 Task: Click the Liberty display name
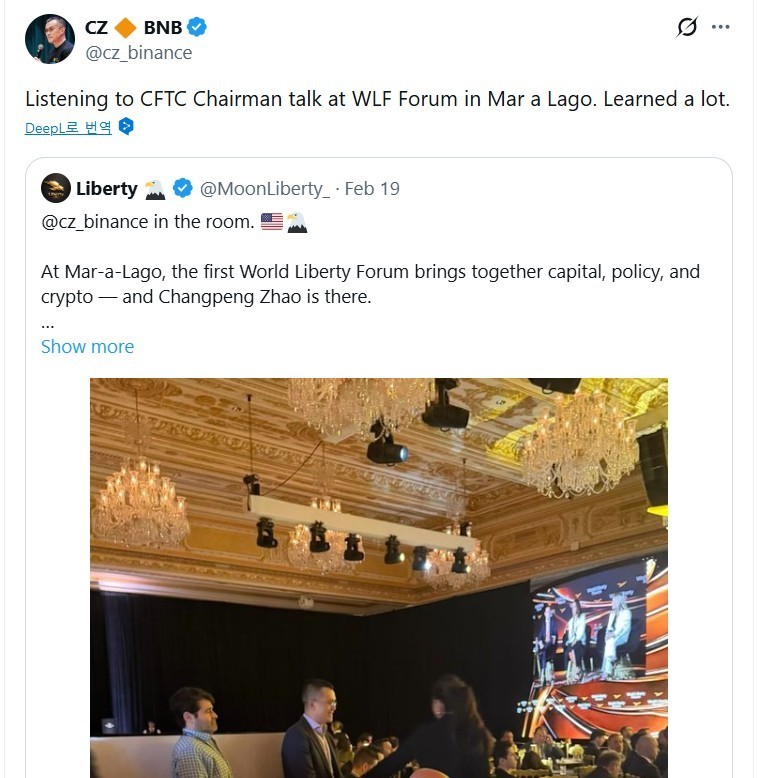(x=107, y=188)
